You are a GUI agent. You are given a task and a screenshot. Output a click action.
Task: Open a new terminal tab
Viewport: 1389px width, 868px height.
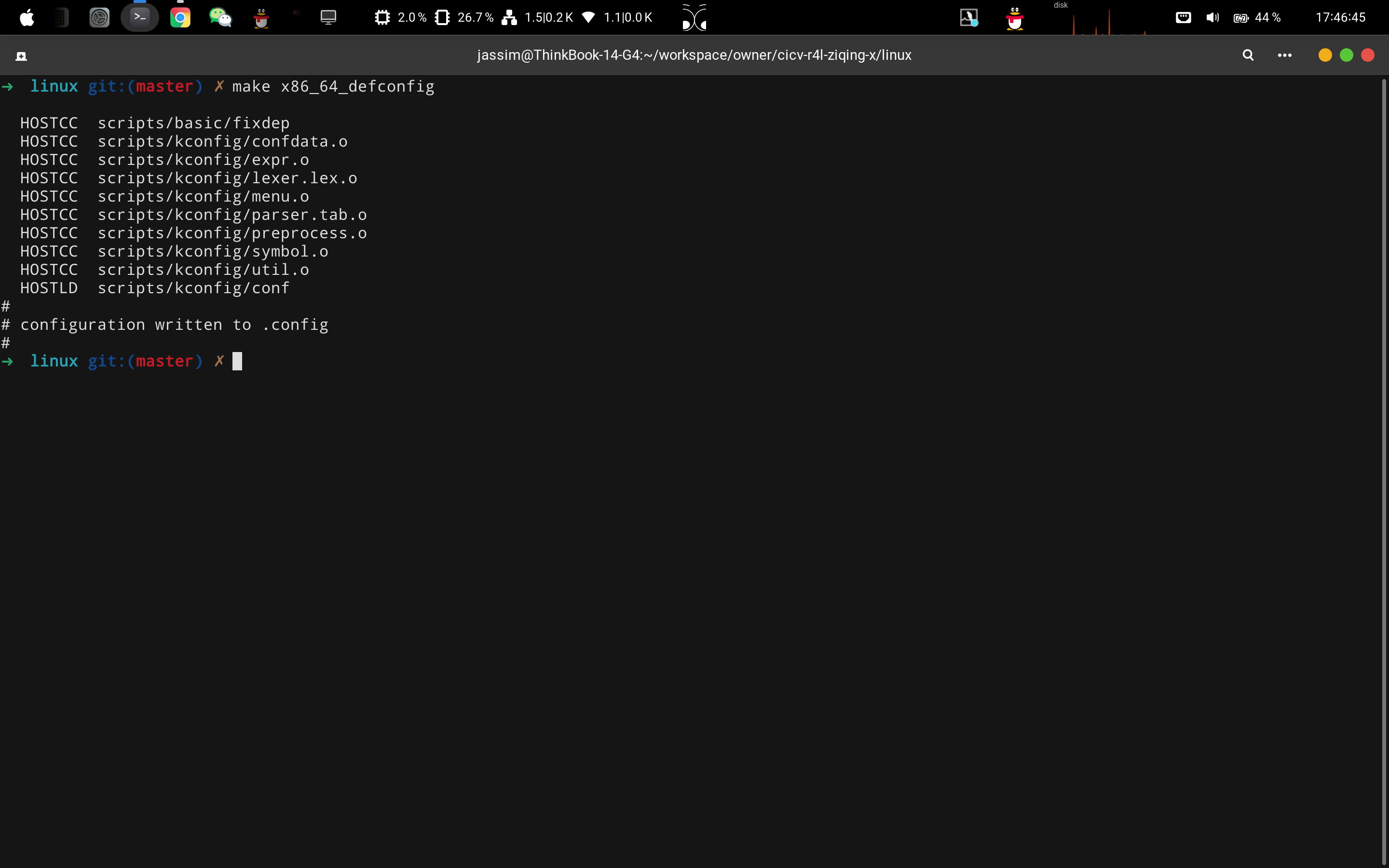21,55
